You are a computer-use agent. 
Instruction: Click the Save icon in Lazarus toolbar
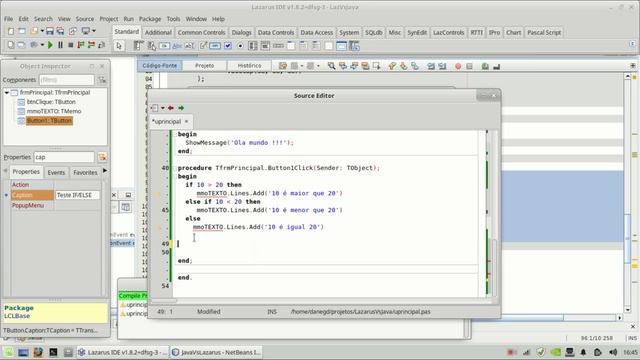coord(50,31)
